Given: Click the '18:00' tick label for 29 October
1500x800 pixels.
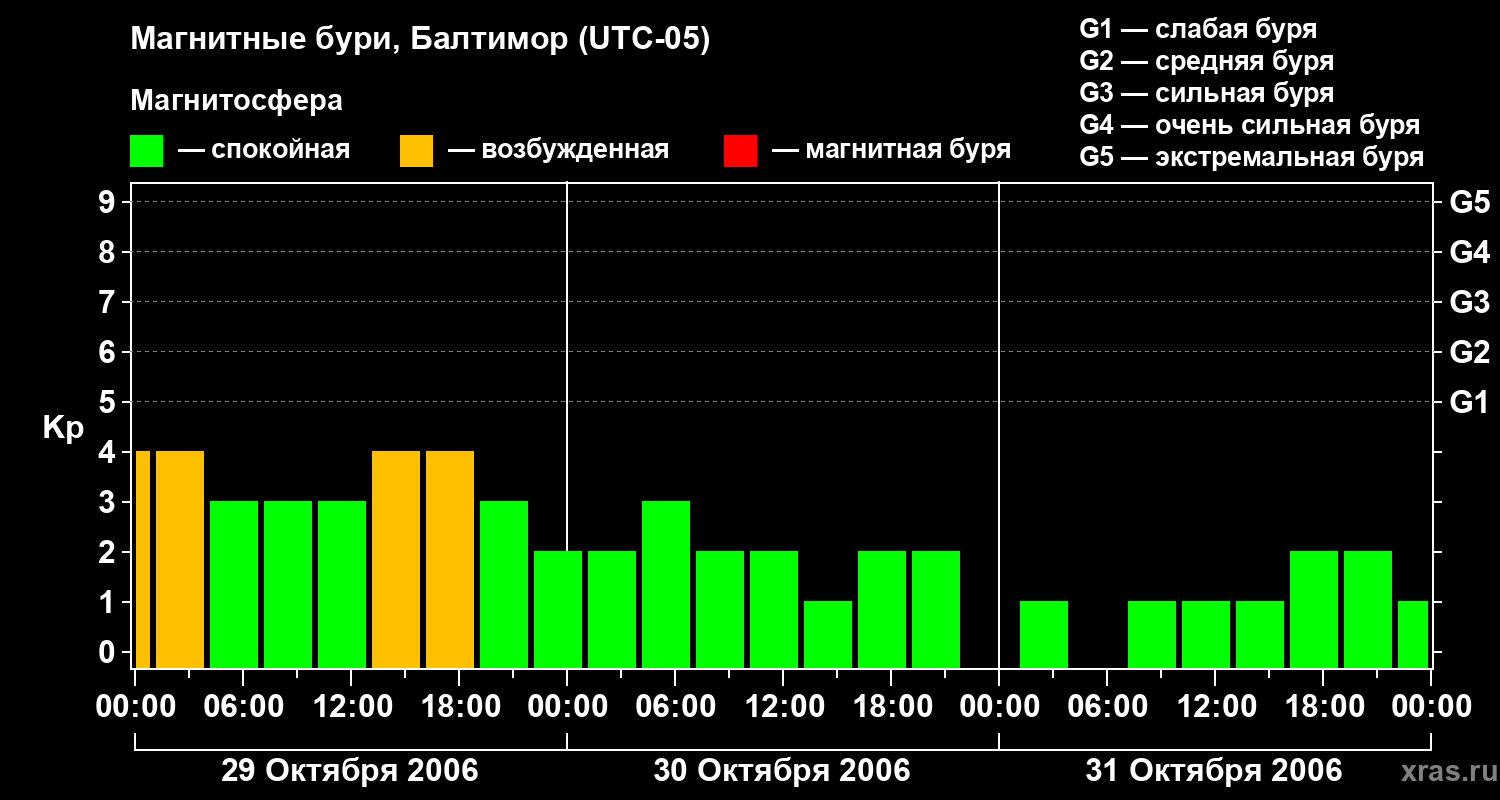Looking at the screenshot, I should 459,707.
